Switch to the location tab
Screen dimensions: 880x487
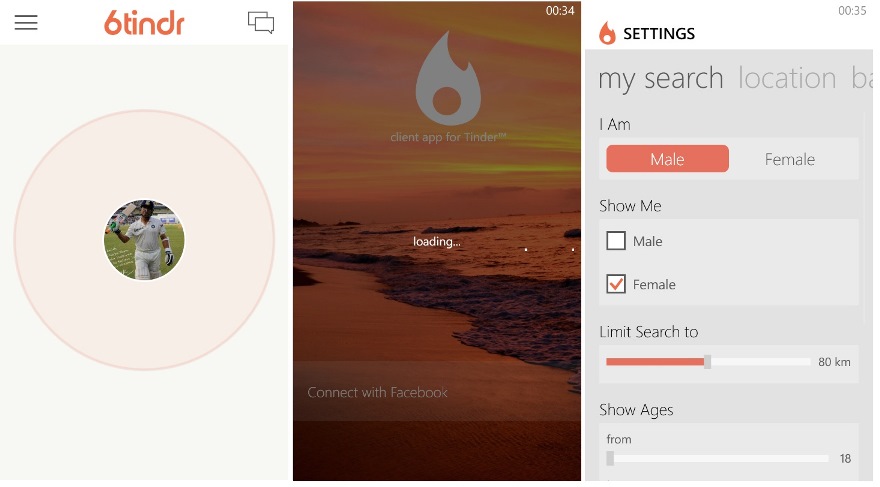(787, 77)
